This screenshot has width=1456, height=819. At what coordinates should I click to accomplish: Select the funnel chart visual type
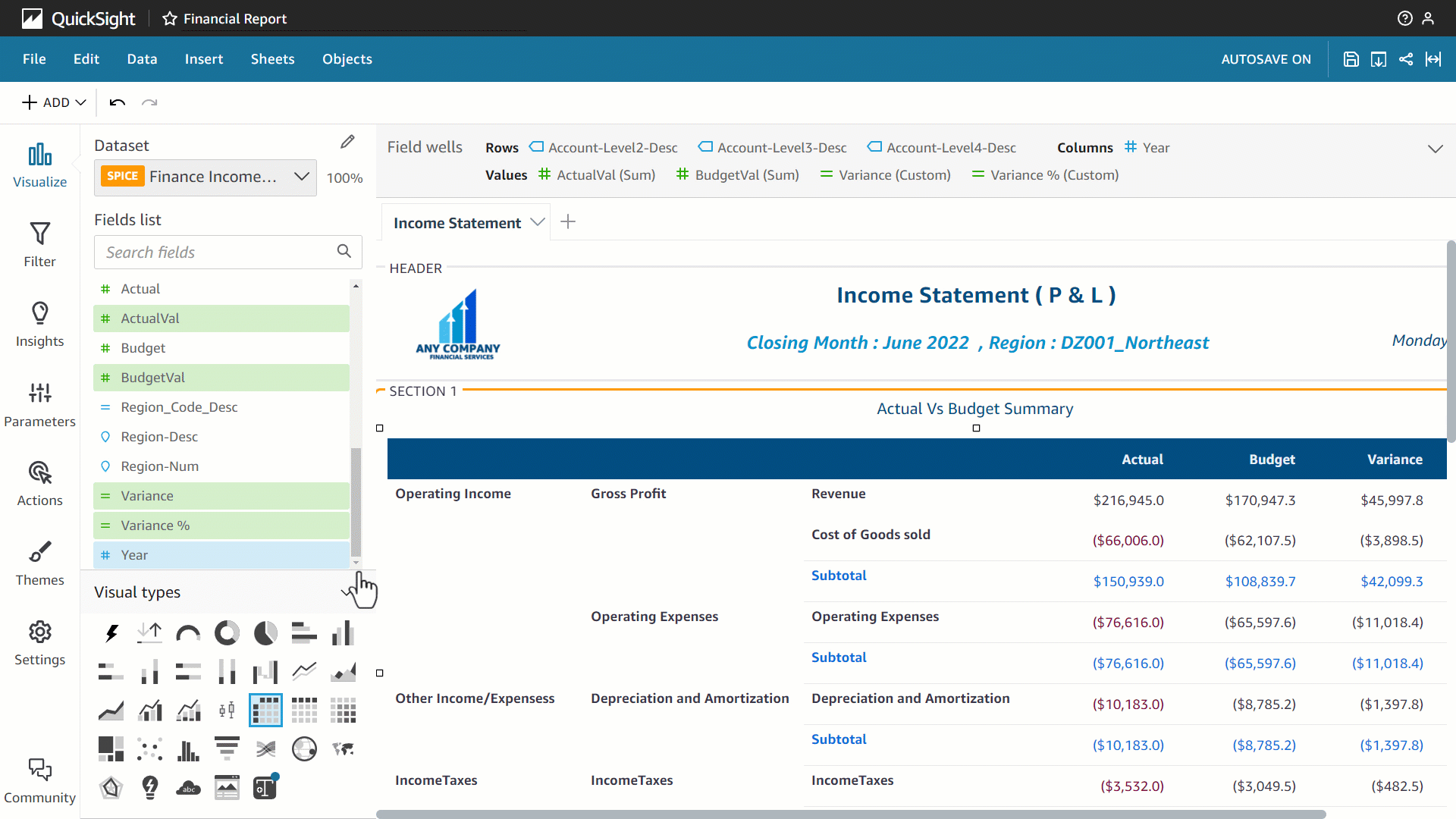[227, 748]
